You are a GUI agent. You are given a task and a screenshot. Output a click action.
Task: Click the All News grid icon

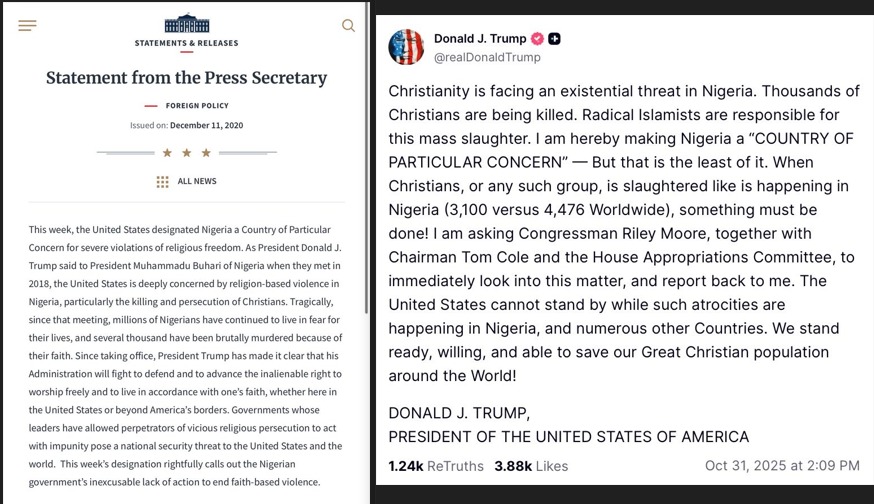[x=162, y=182]
